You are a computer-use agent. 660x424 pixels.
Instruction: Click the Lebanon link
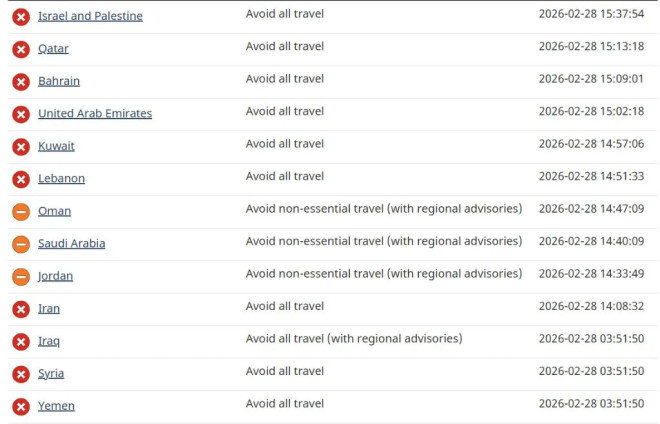point(61,179)
